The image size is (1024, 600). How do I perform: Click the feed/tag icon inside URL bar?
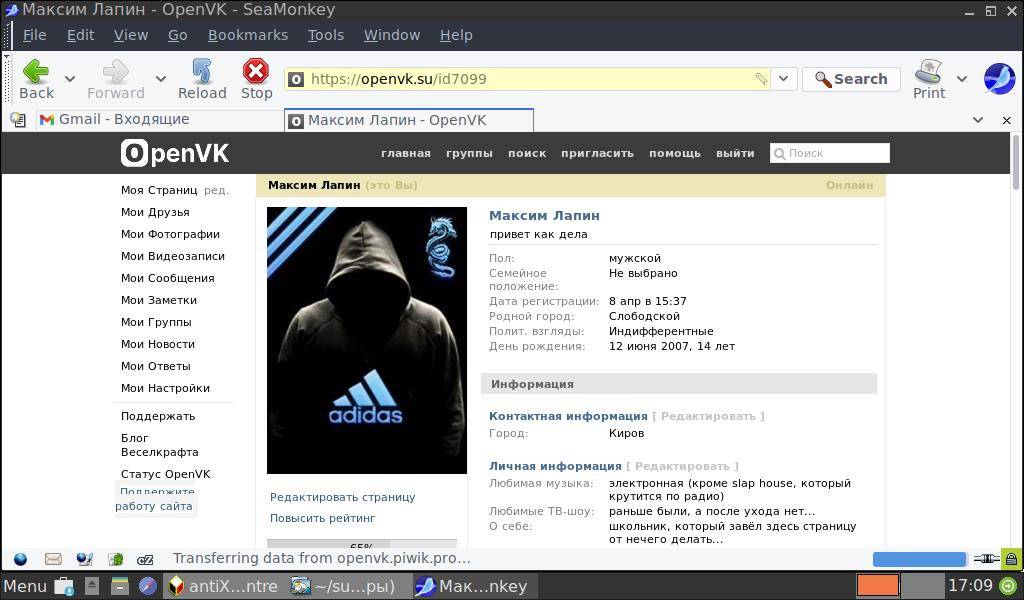click(x=761, y=79)
